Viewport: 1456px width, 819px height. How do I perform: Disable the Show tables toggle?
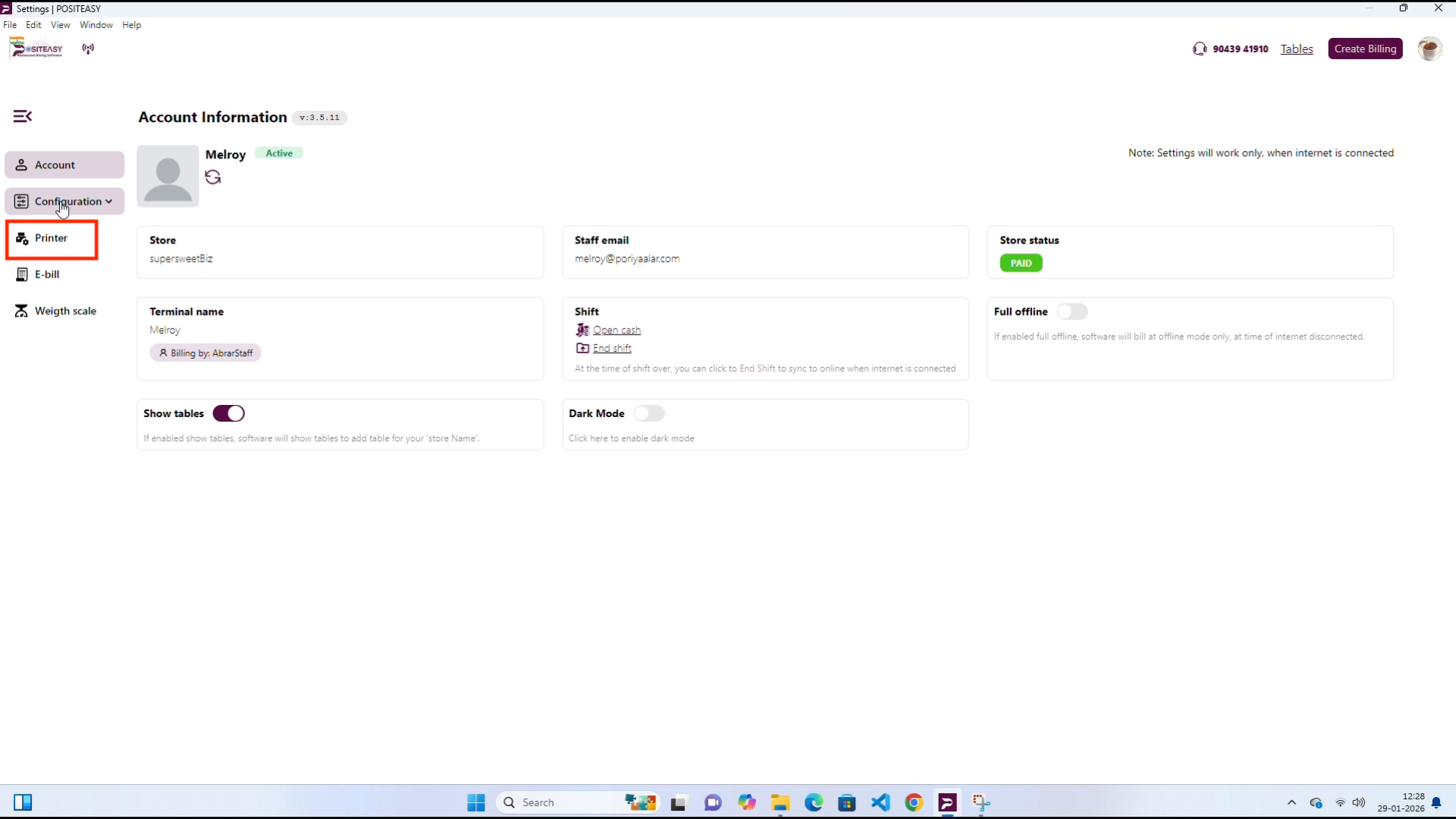tap(228, 413)
